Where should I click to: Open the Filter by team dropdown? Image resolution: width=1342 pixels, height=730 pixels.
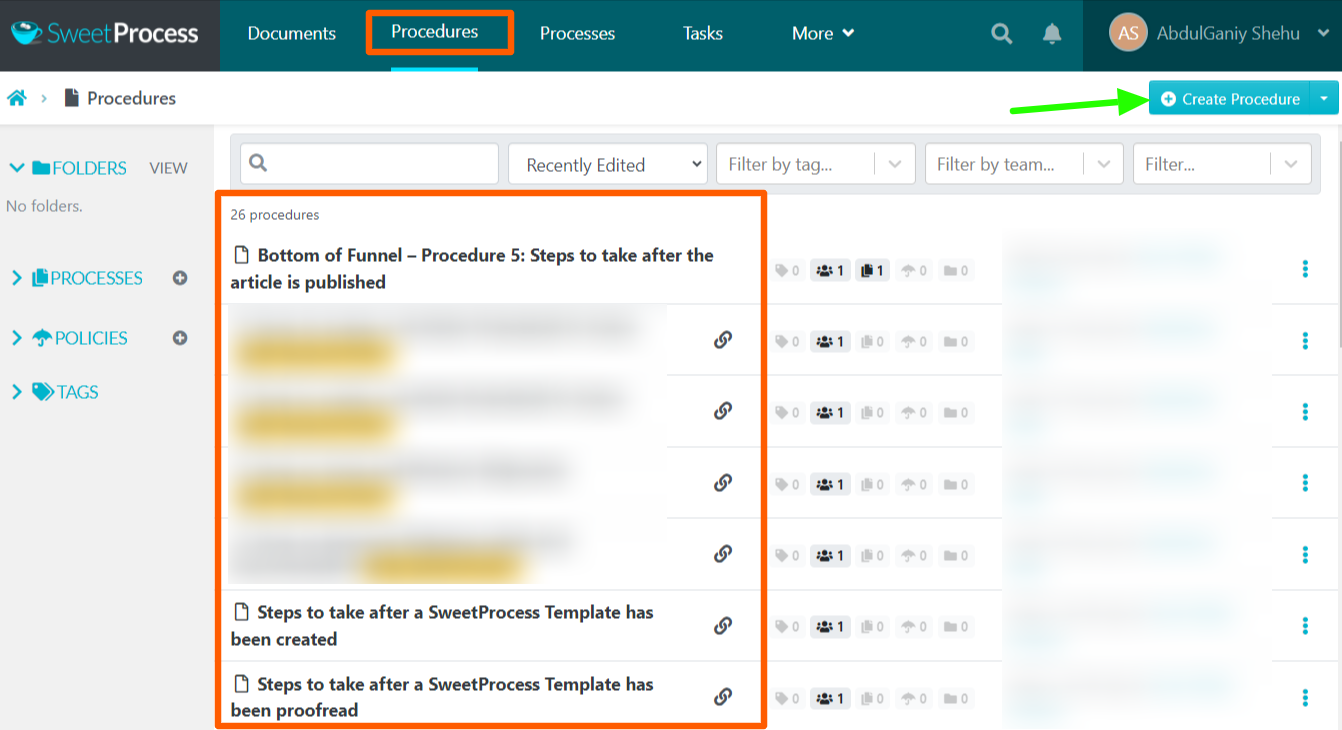1024,164
